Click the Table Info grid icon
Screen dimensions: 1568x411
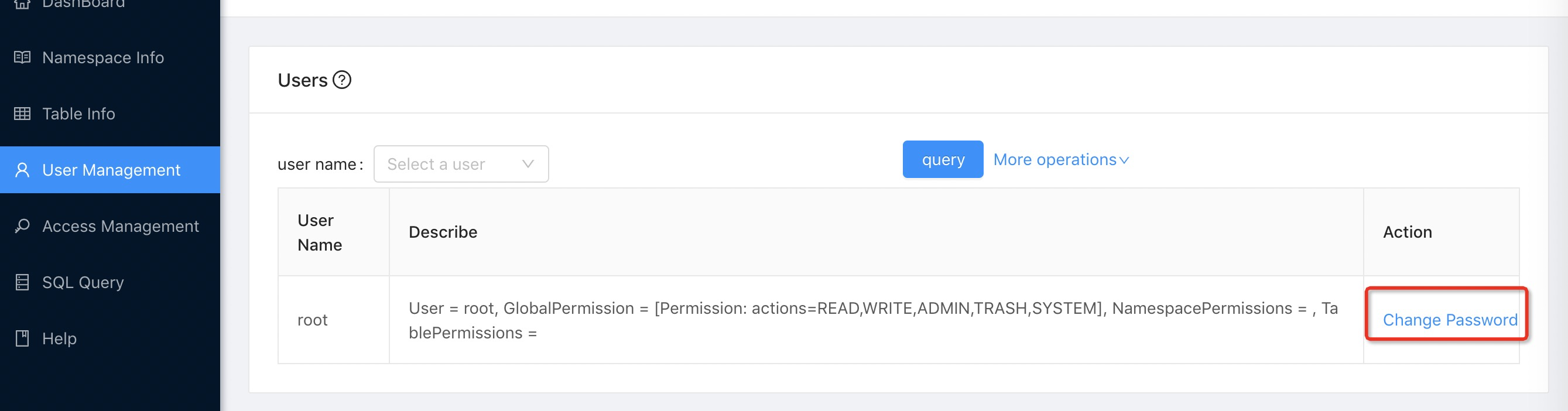[22, 114]
